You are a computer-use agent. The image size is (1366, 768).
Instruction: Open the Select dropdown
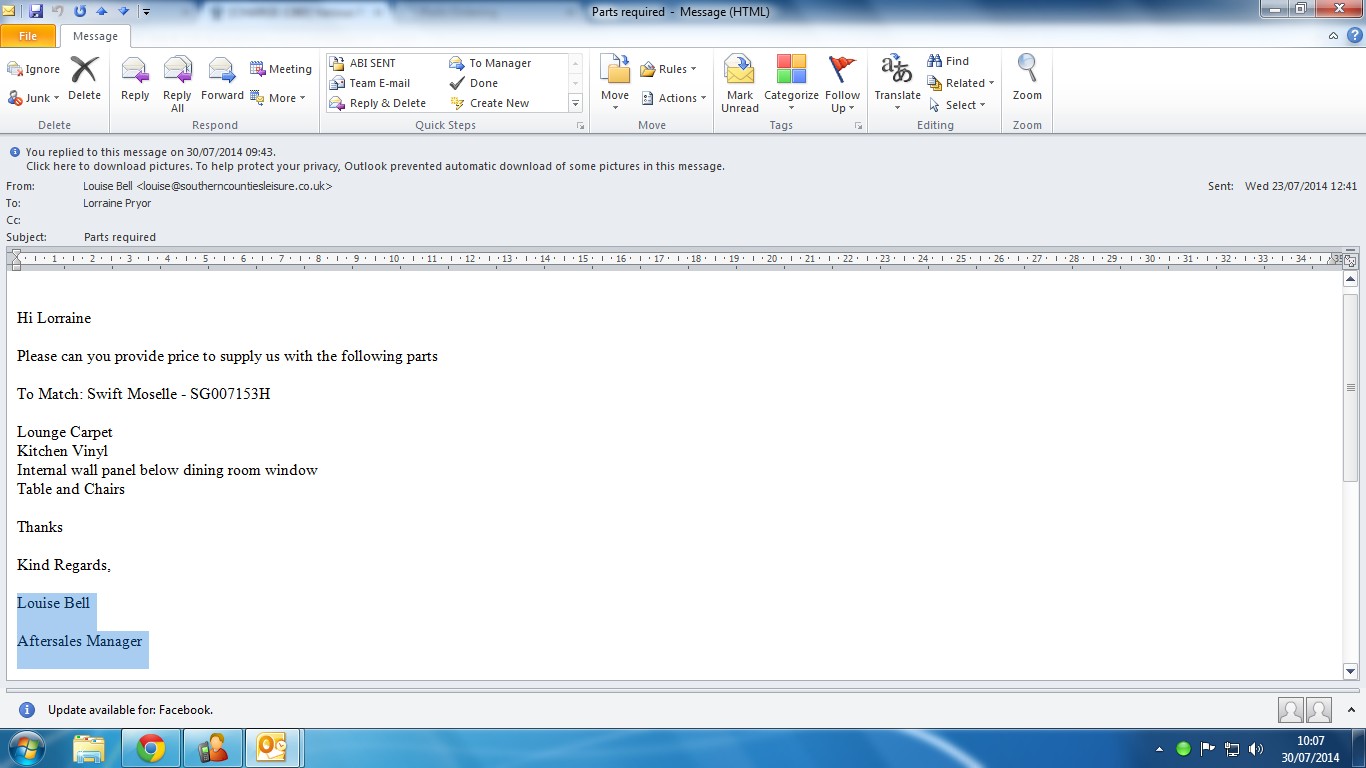tap(957, 105)
